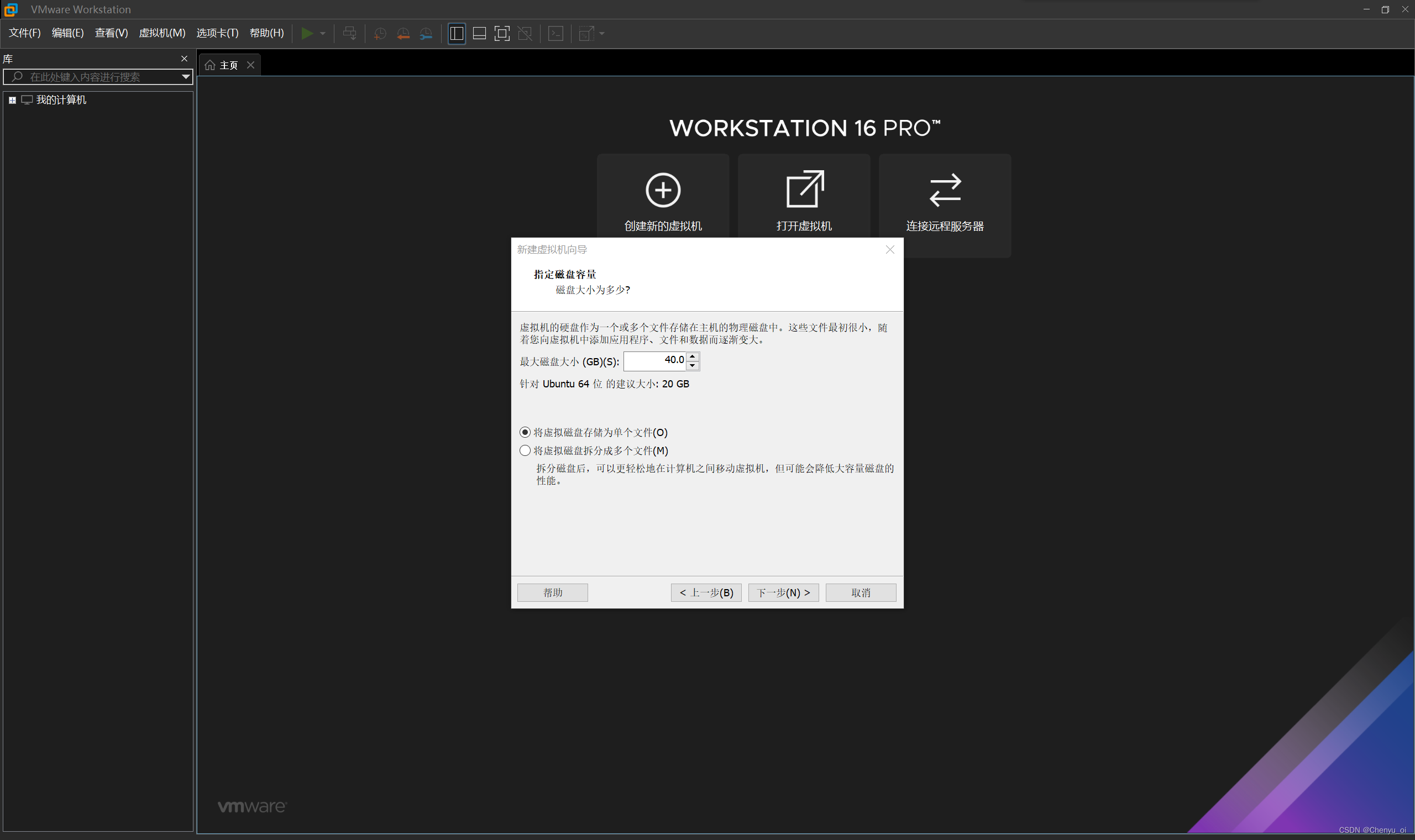Screen dimensions: 1415x840
Task: Revert virtual machine to snapshot
Action: point(403,33)
